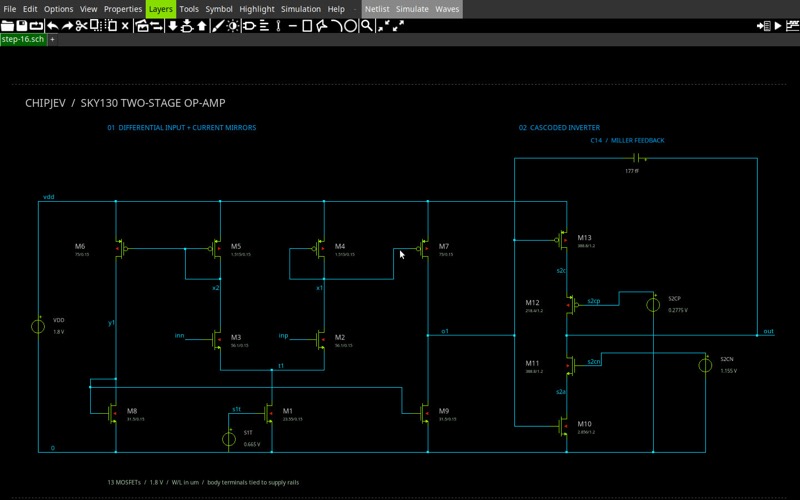Delete selection with the X icon

pyautogui.click(x=125, y=26)
